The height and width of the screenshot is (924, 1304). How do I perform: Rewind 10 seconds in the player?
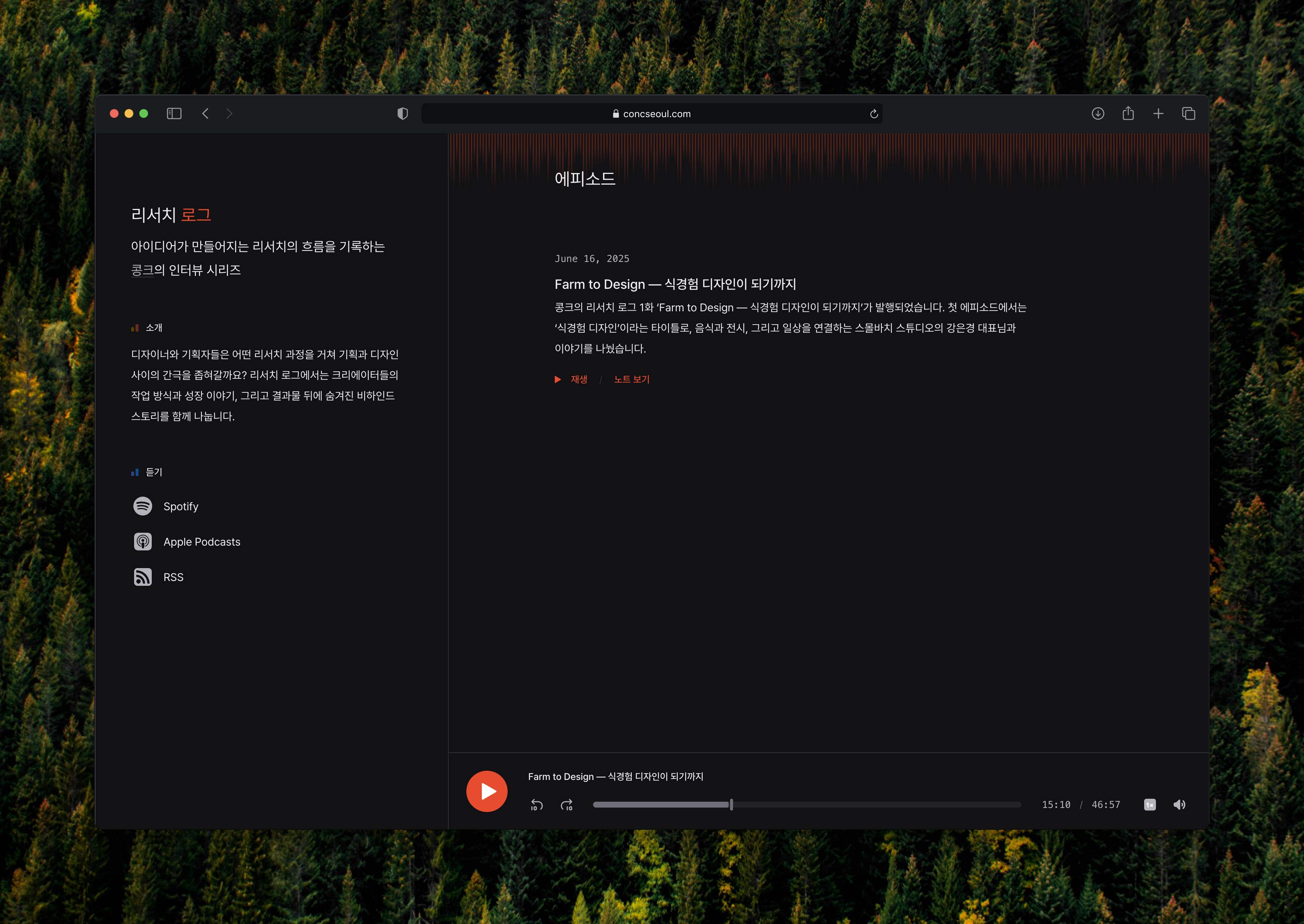(536, 805)
